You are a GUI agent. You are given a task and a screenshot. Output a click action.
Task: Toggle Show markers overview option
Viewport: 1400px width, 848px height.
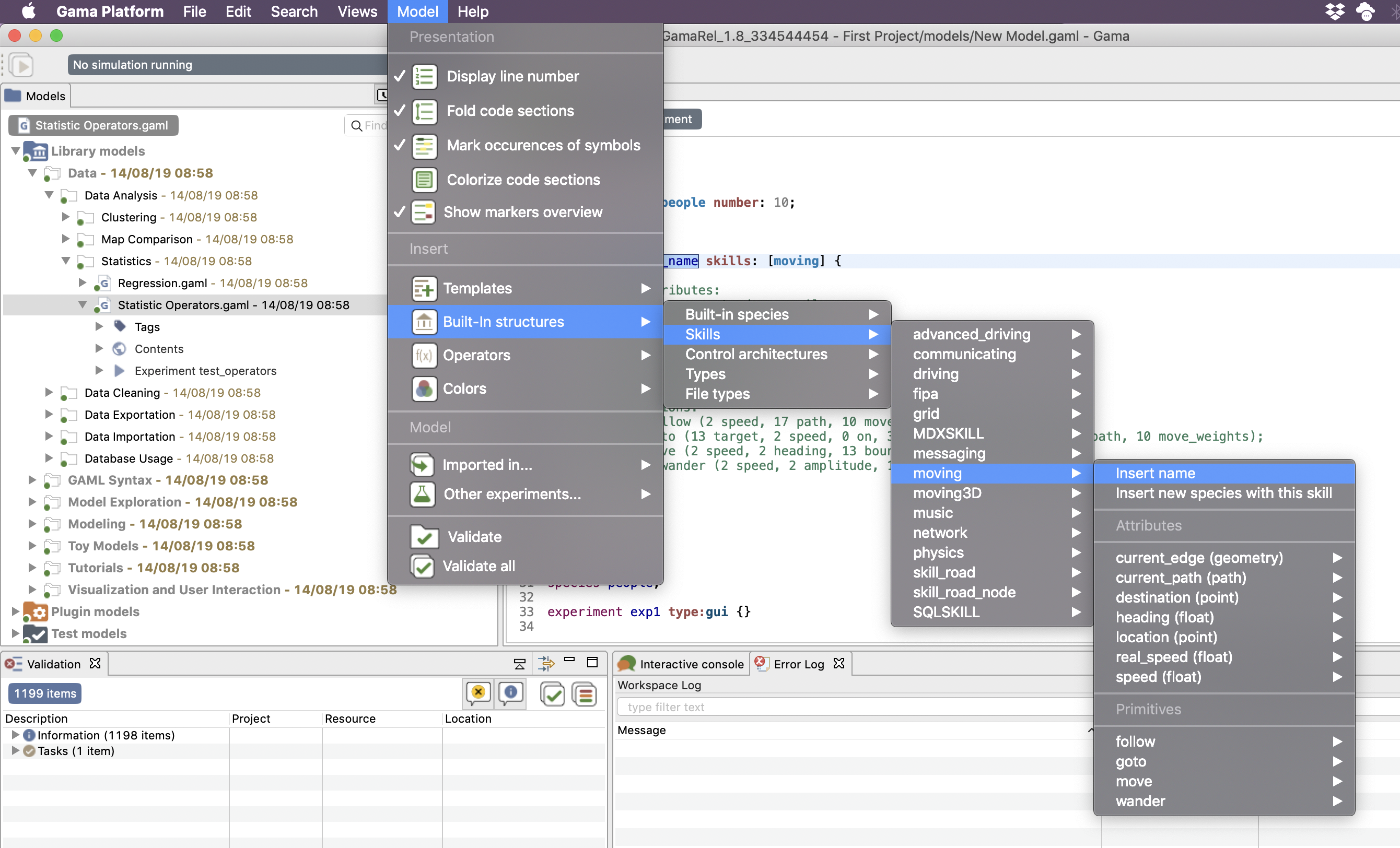pos(526,212)
